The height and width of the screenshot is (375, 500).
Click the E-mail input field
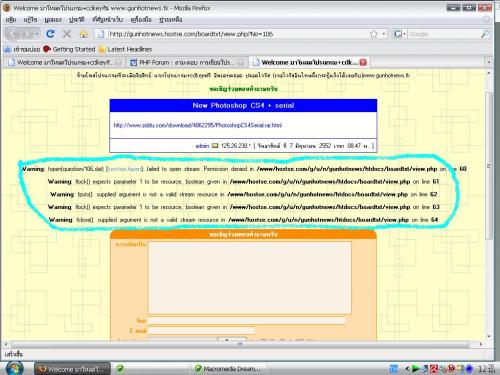click(x=201, y=331)
